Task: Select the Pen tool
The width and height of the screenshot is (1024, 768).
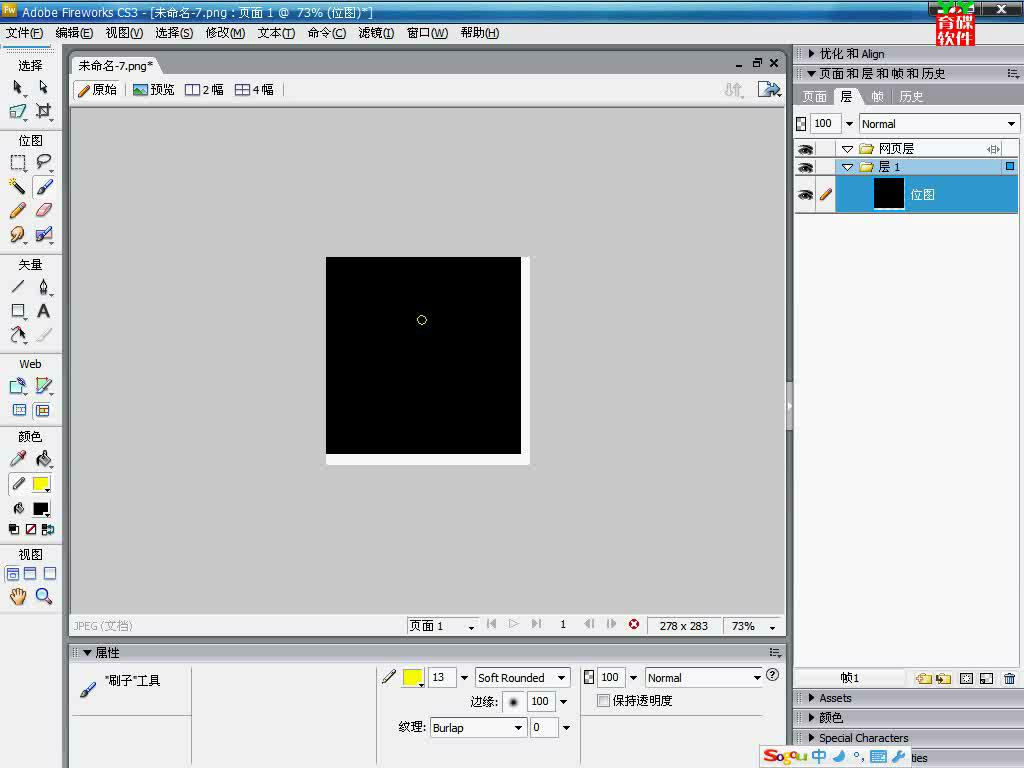Action: point(43,287)
